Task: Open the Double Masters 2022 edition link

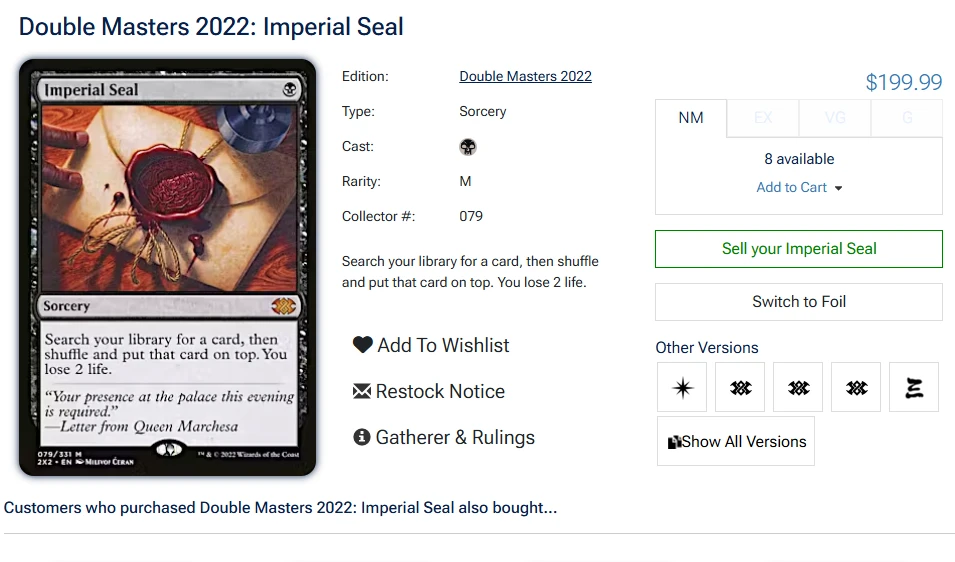Action: (525, 76)
